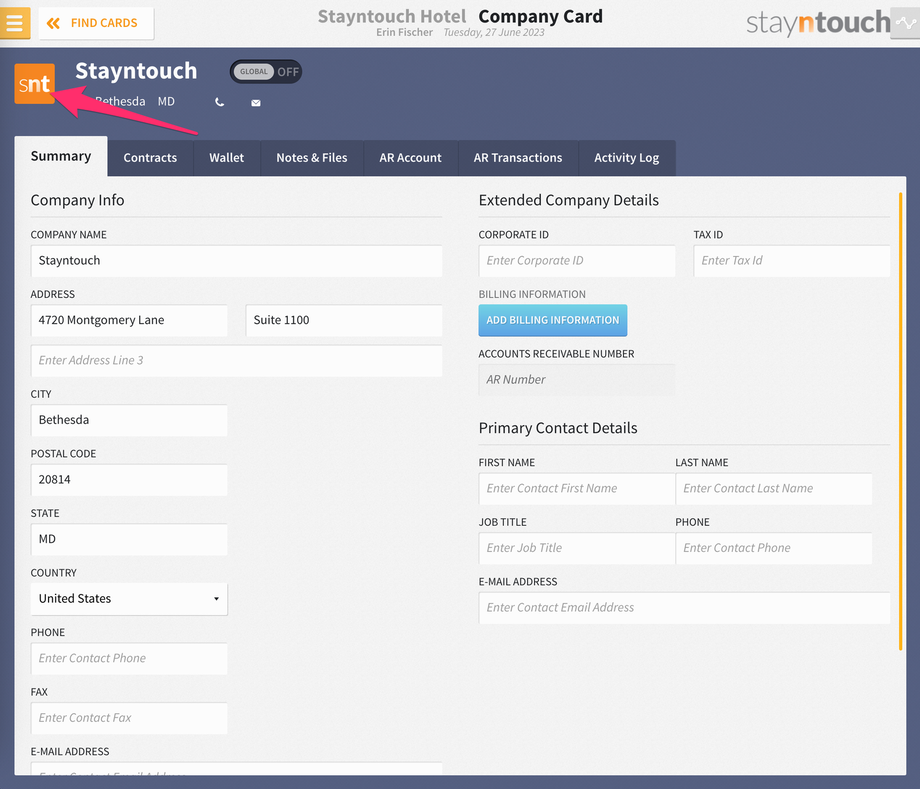Switch to the Summary tab

61,157
